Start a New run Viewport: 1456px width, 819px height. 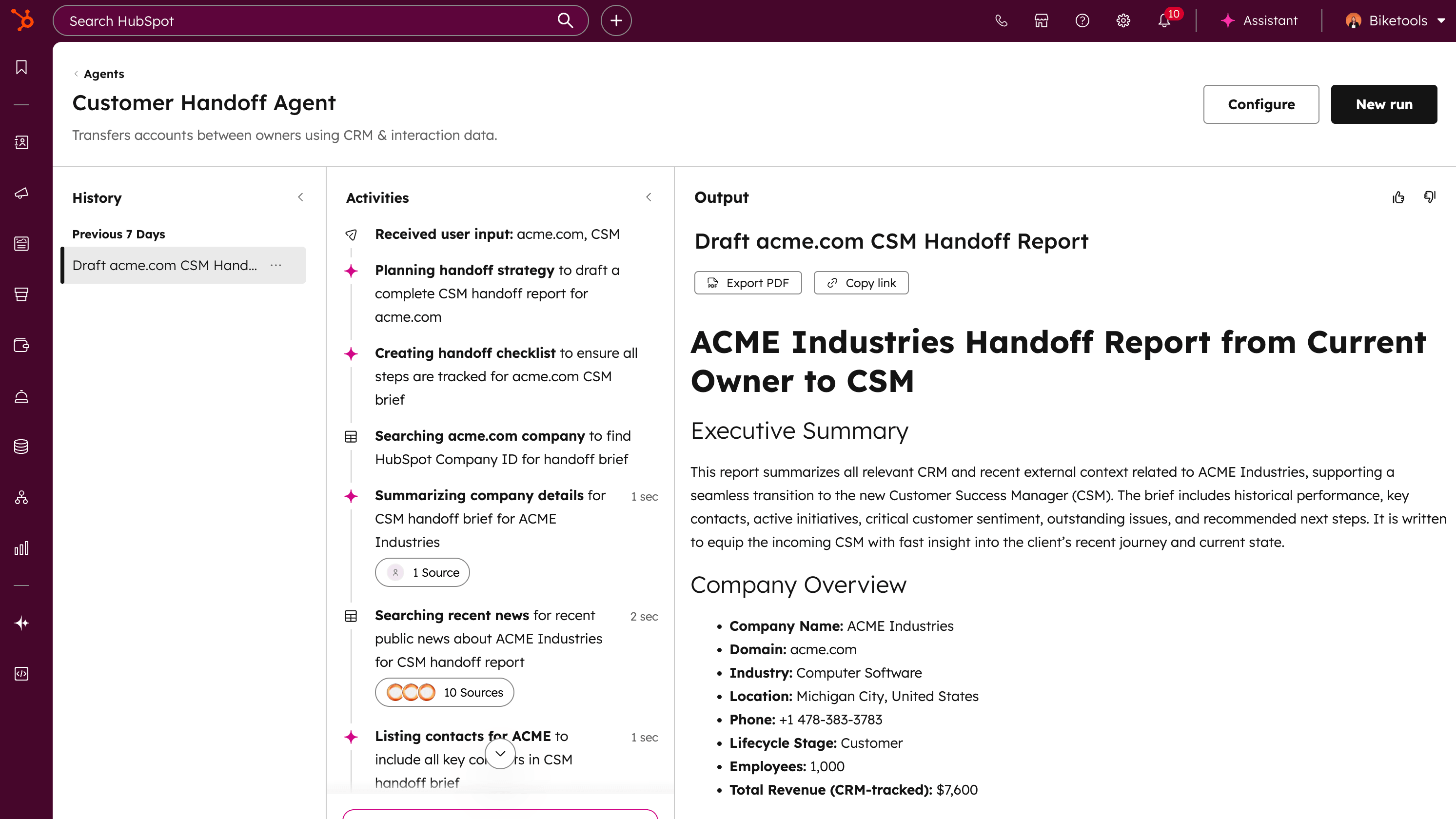pyautogui.click(x=1384, y=104)
